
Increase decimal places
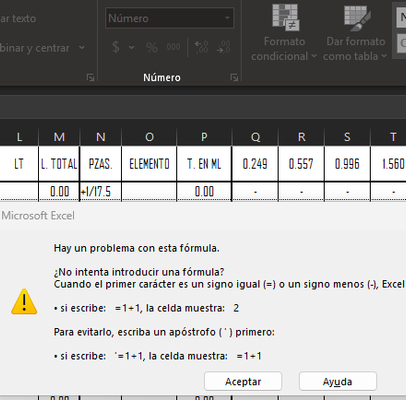[201, 47]
